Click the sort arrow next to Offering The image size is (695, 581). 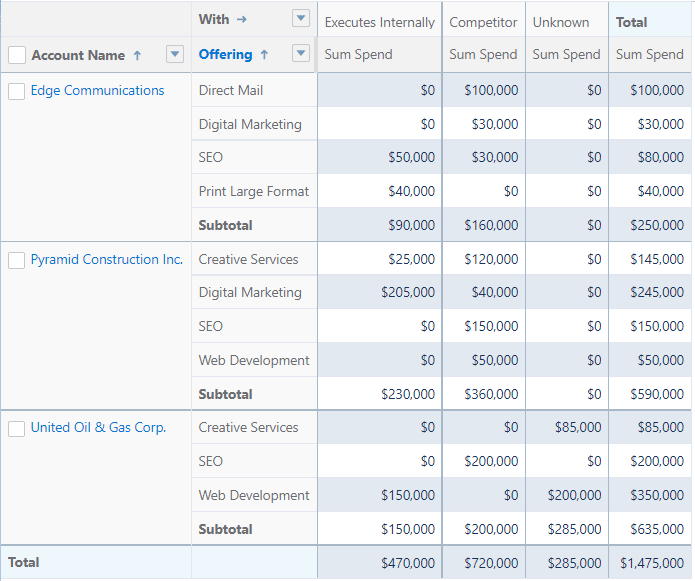coord(264,55)
